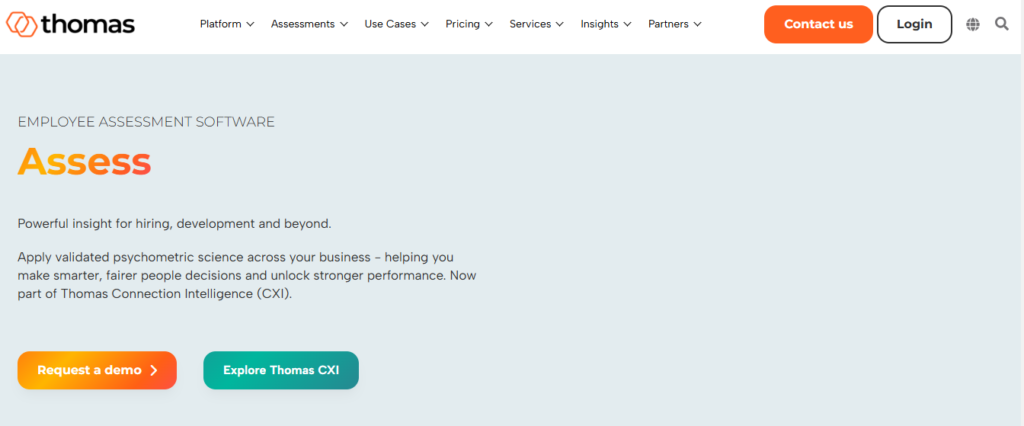Click the Explore Thomas CXI button
The height and width of the screenshot is (426, 1024).
[281, 370]
